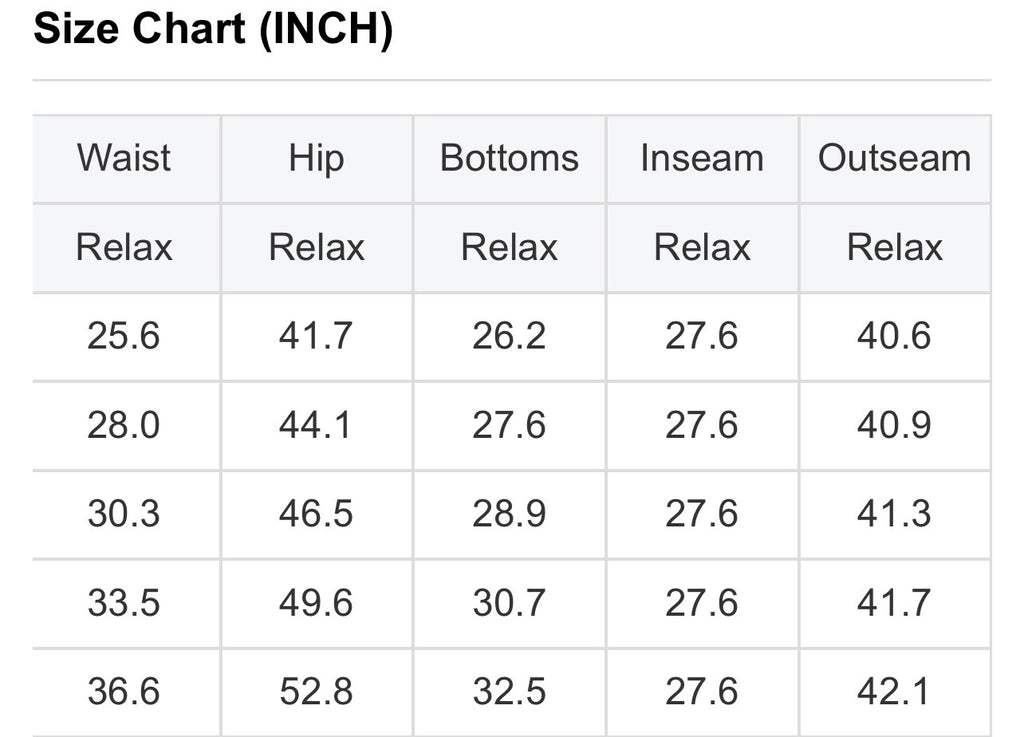The height and width of the screenshot is (737, 1024).
Task: Select the 28.9 bottoms measurement
Action: [509, 514]
